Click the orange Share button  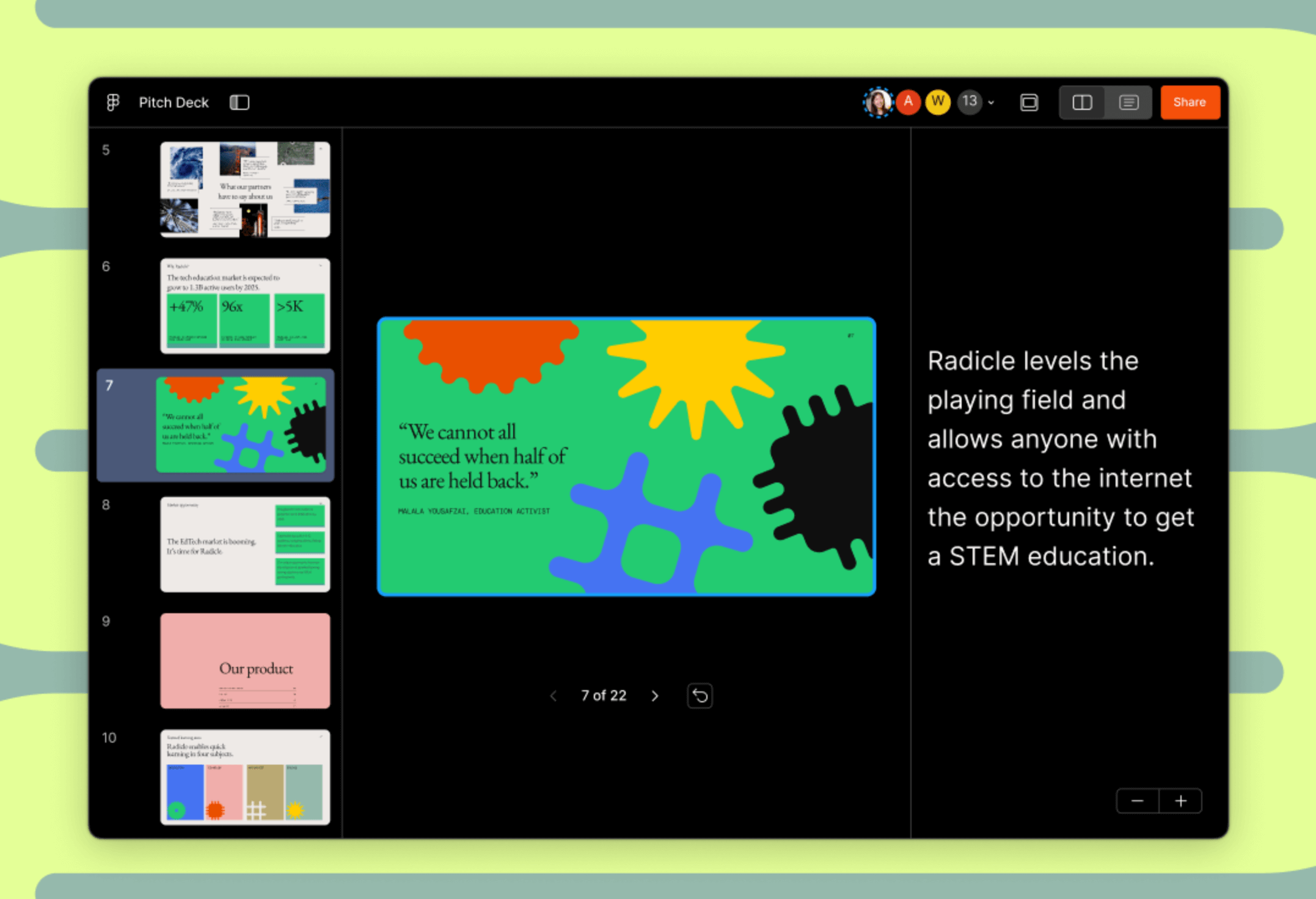pos(1190,102)
